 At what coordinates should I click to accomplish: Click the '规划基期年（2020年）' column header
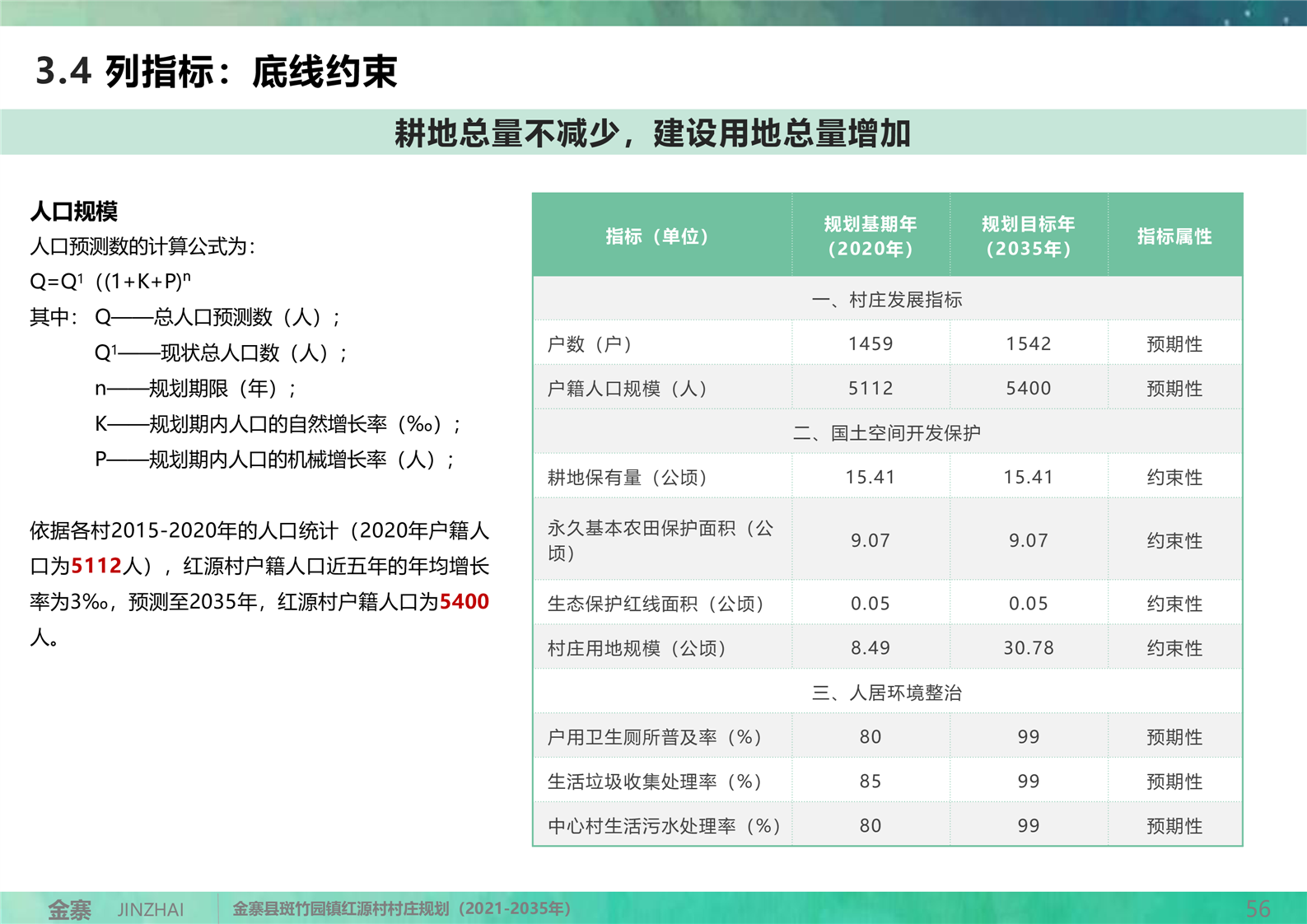pyautogui.click(x=871, y=236)
